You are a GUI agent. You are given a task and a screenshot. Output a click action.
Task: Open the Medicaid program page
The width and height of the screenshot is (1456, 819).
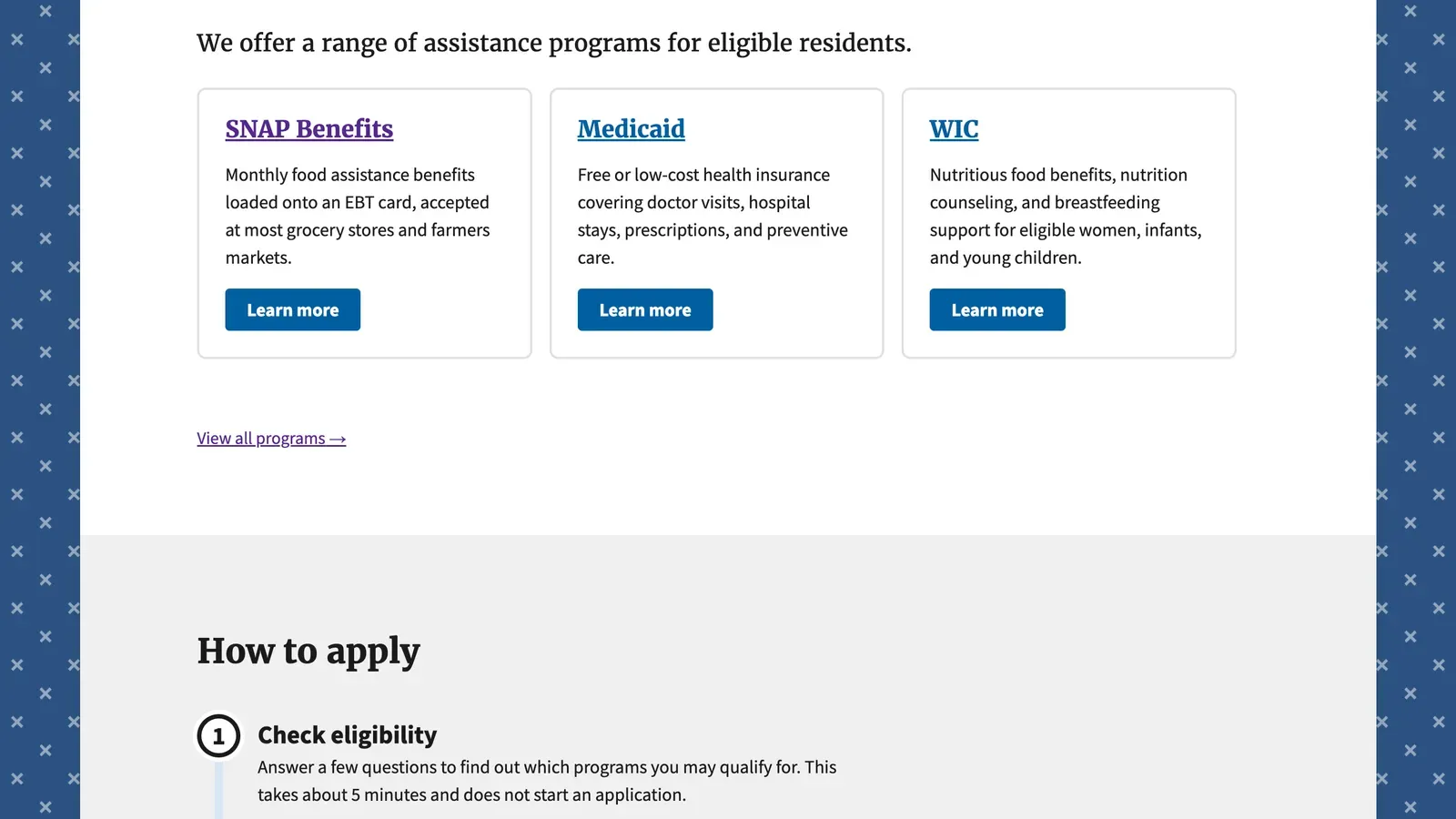(631, 128)
